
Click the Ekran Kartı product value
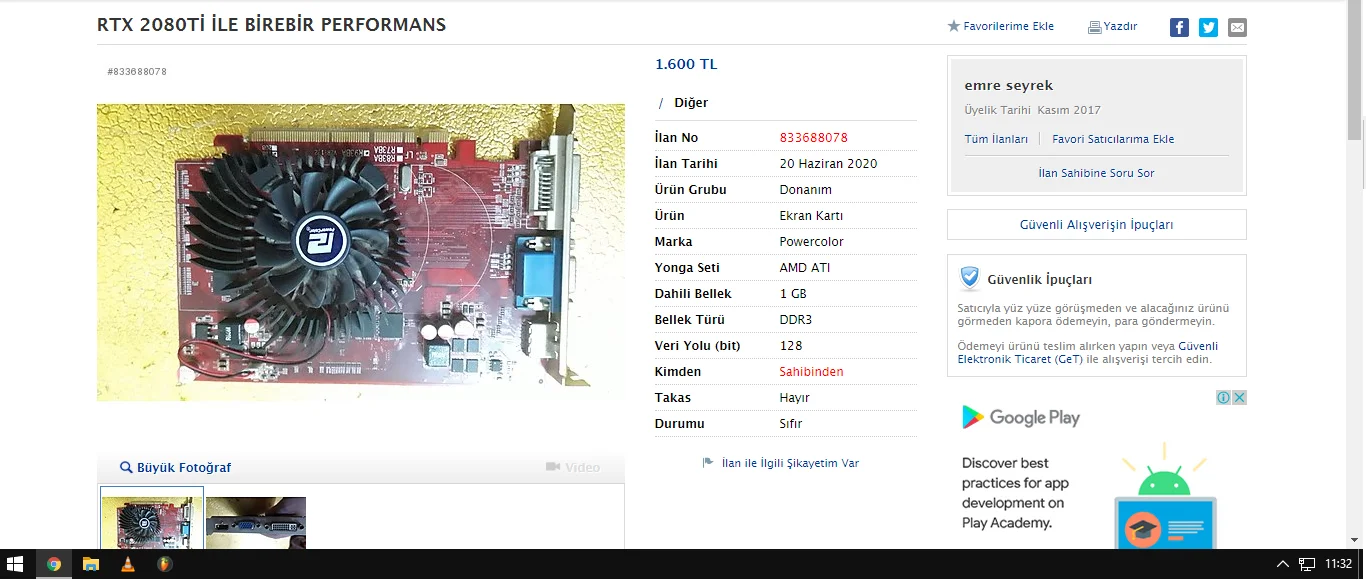tap(811, 215)
